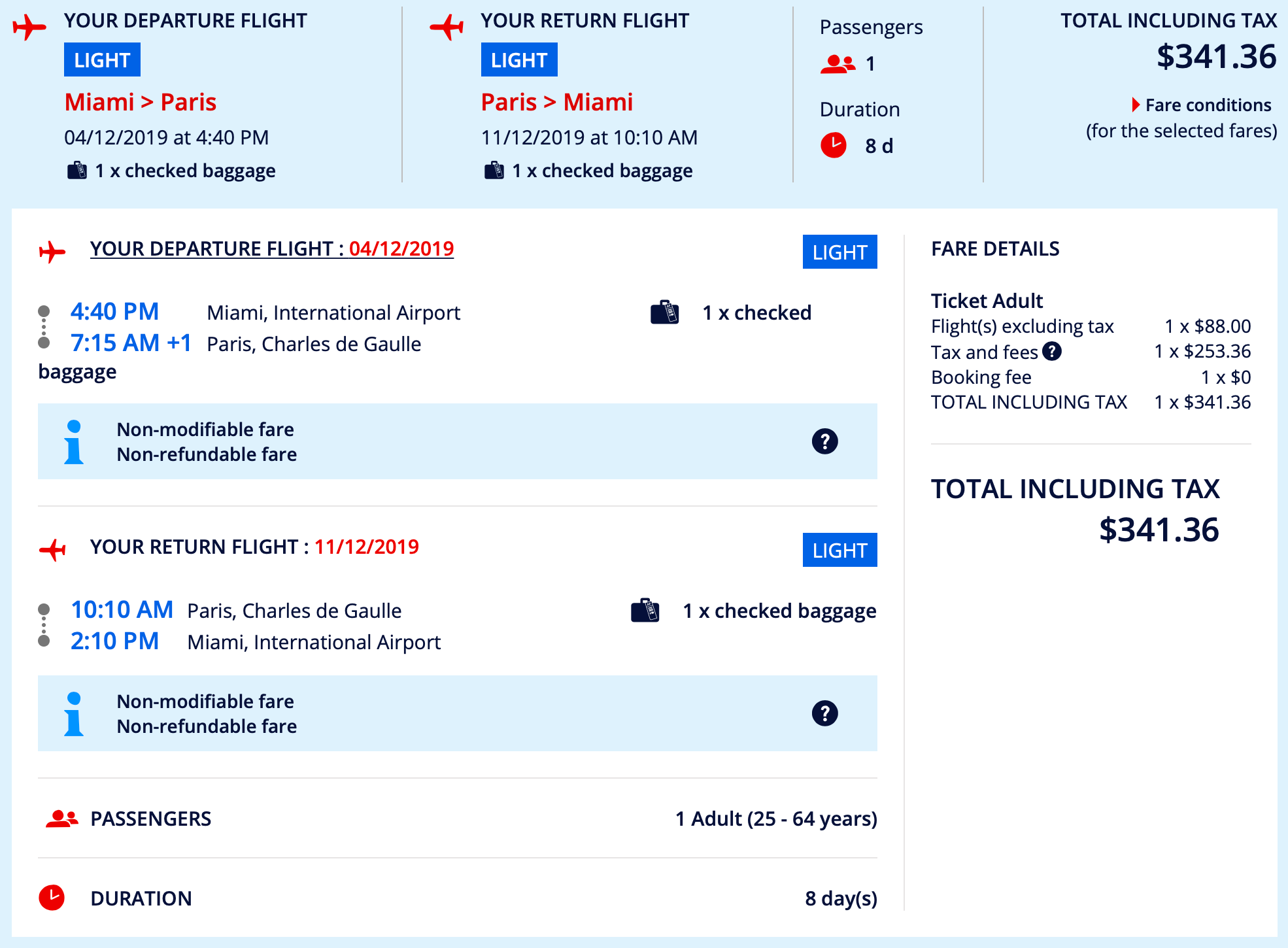Click the return fare blue info icon
Screen dimensions: 1288x948
(74, 713)
